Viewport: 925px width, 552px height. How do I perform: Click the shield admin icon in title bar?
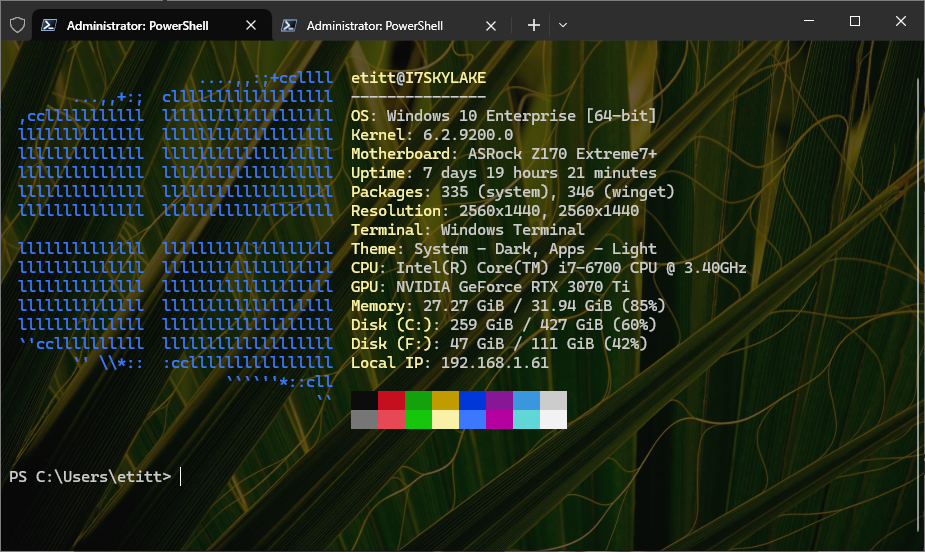(x=18, y=25)
